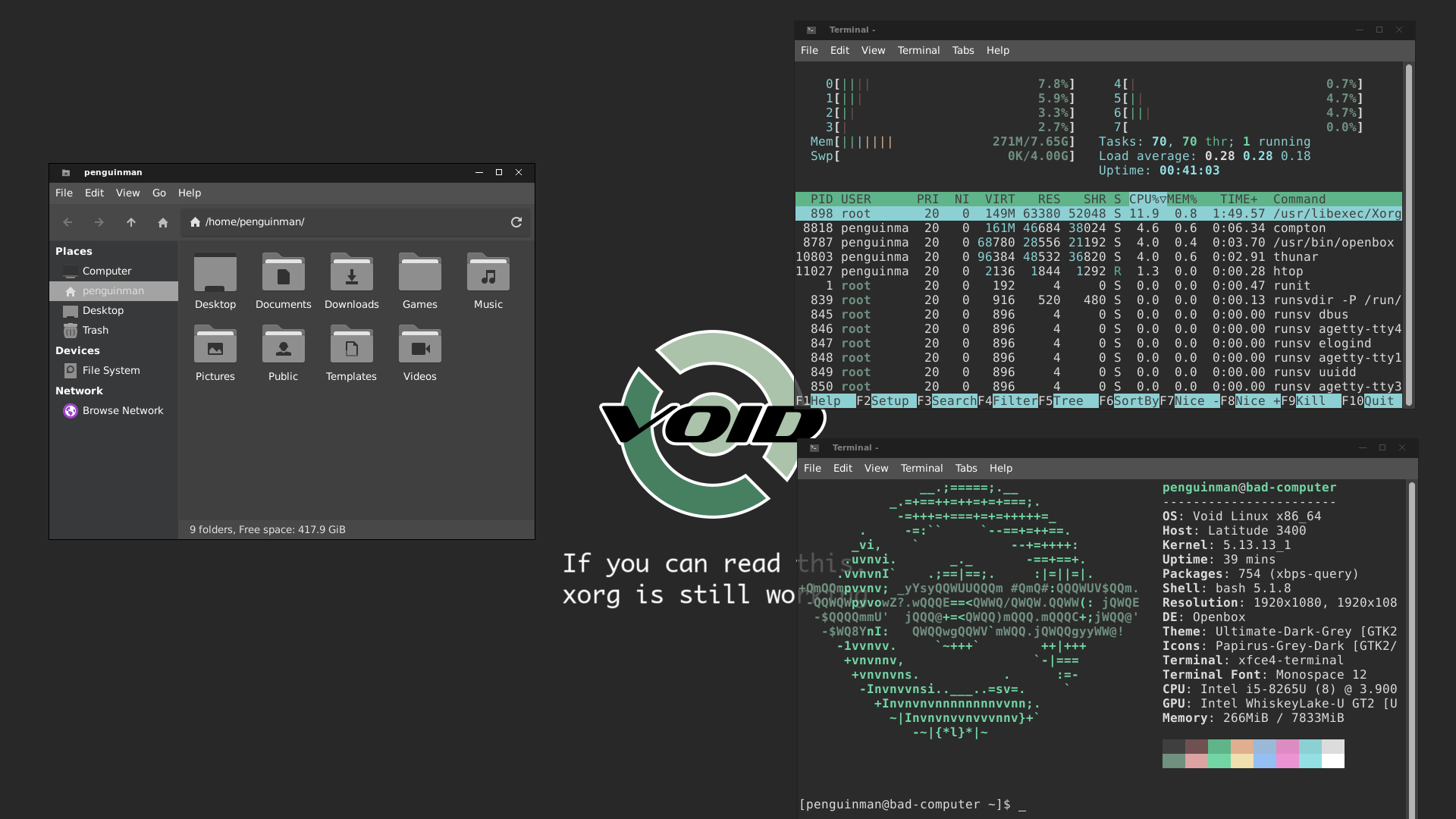Open View menu in penguinman window
The height and width of the screenshot is (819, 1456).
coord(127,193)
